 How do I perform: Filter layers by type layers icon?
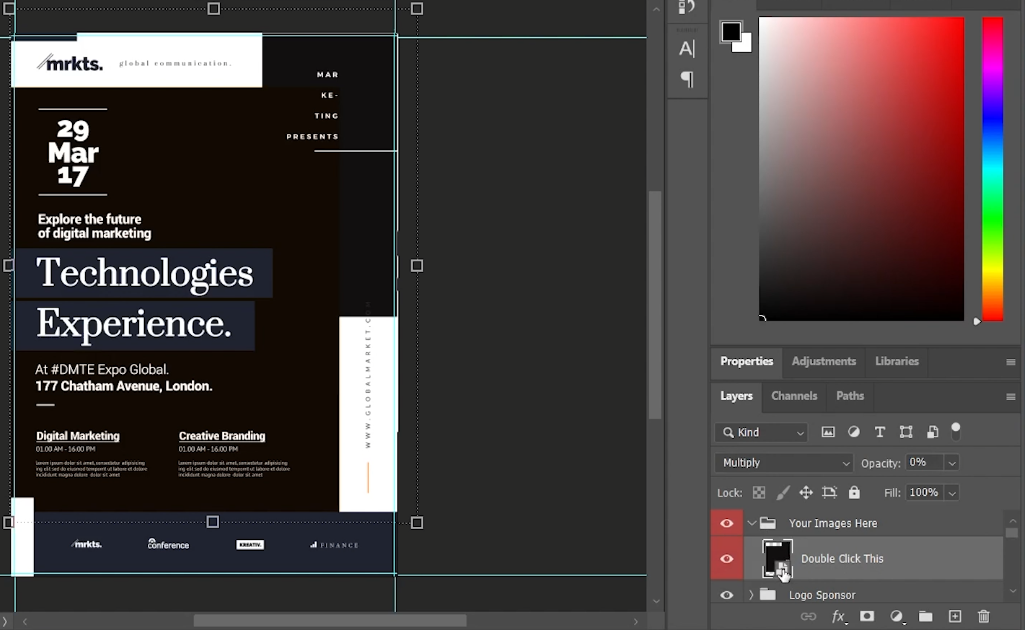click(x=880, y=432)
